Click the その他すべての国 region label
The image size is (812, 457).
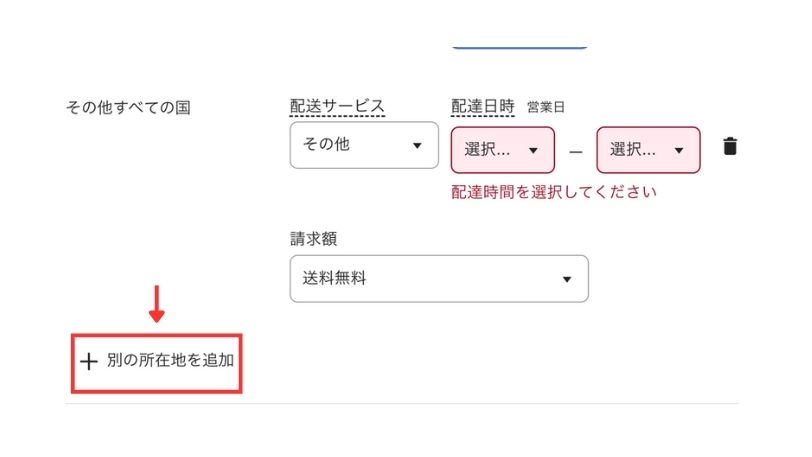(127, 107)
